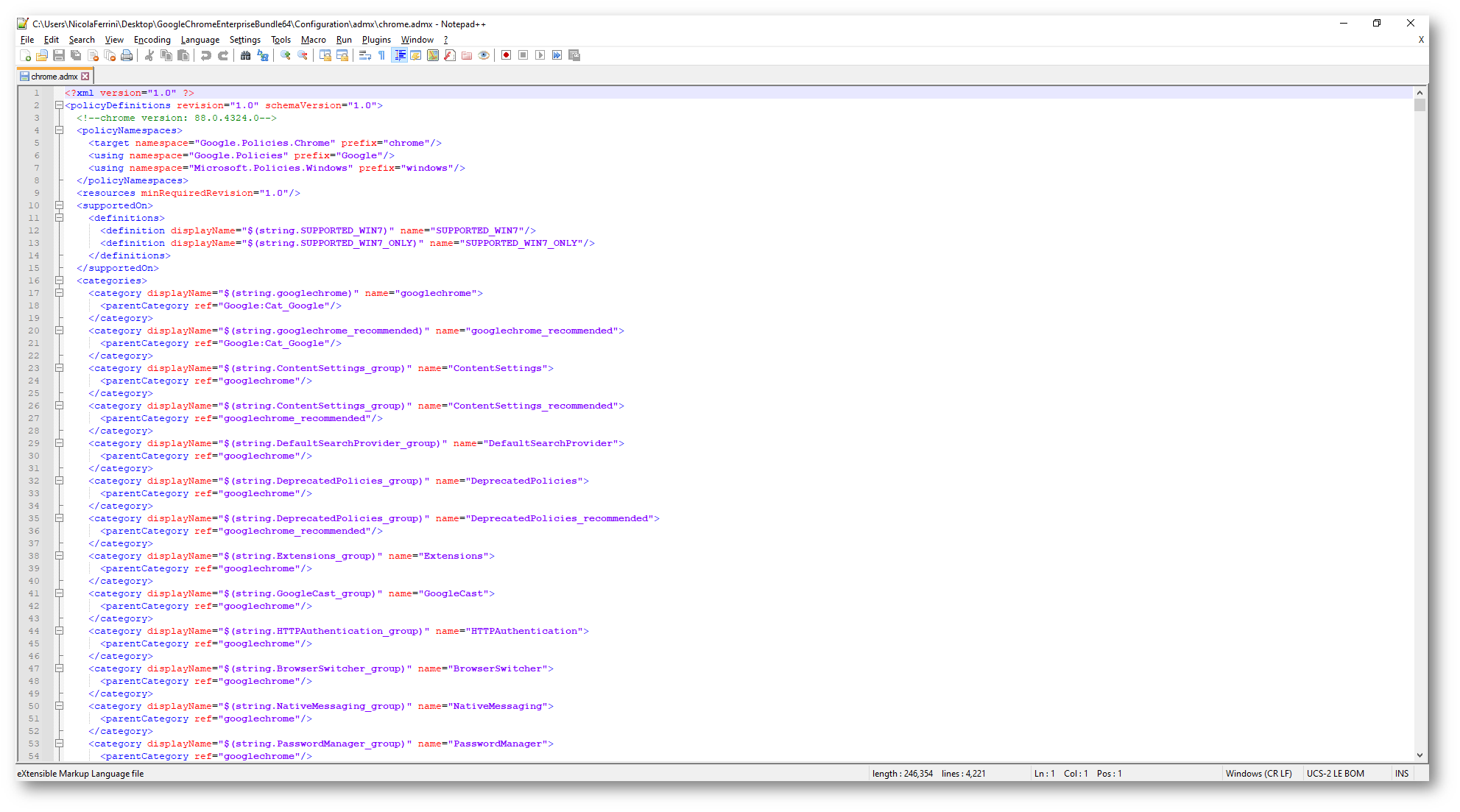1460x812 pixels.
Task: Open Find with the binoculars icon
Action: (246, 55)
